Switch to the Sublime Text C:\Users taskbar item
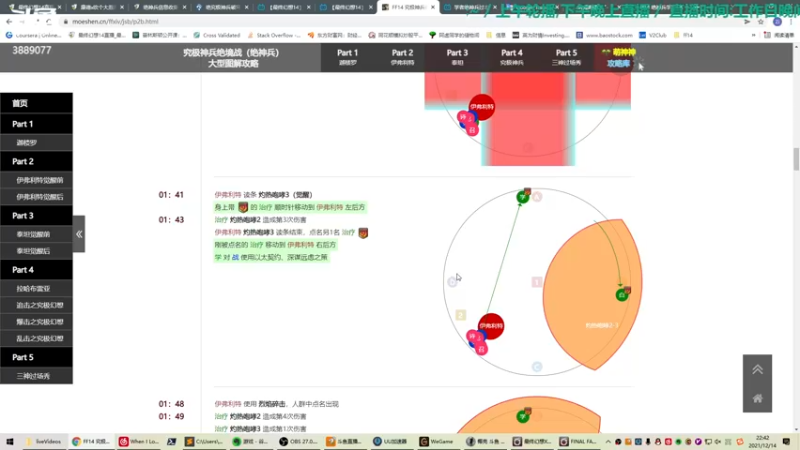This screenshot has height=450, width=800. pyautogui.click(x=204, y=441)
